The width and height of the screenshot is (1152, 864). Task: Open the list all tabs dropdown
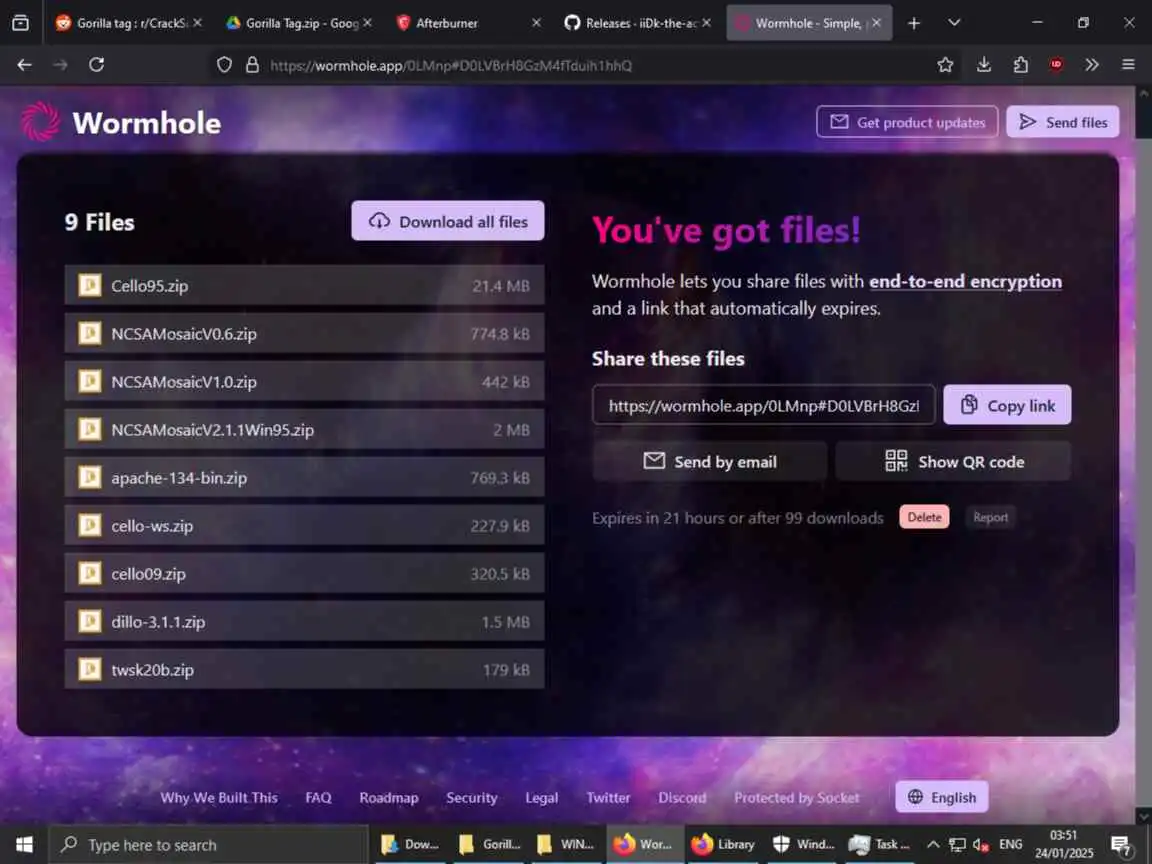pyautogui.click(x=954, y=23)
